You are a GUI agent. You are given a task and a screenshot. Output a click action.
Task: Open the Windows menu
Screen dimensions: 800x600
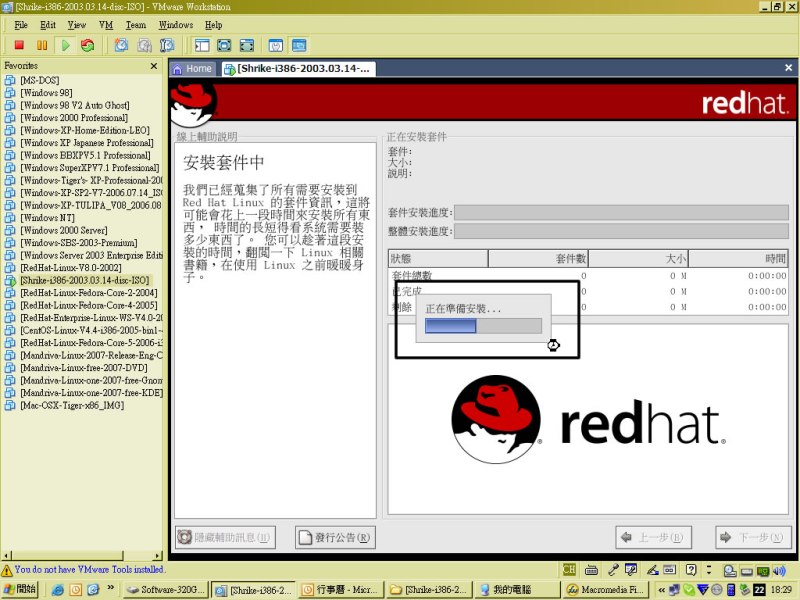click(176, 24)
